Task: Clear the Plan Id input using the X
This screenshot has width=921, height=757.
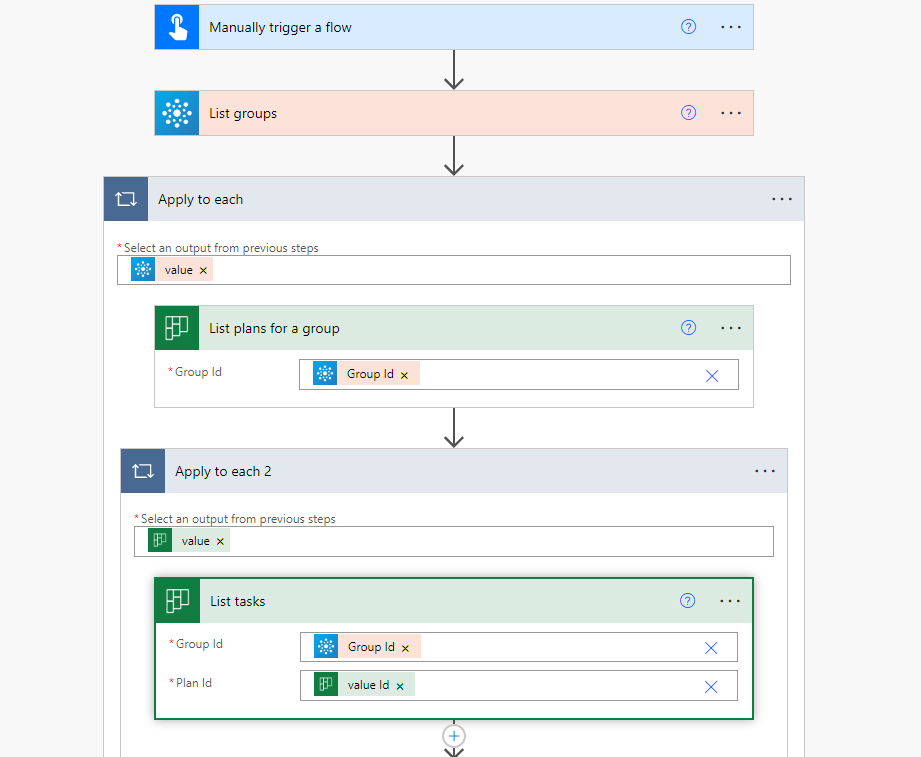Action: tap(711, 684)
